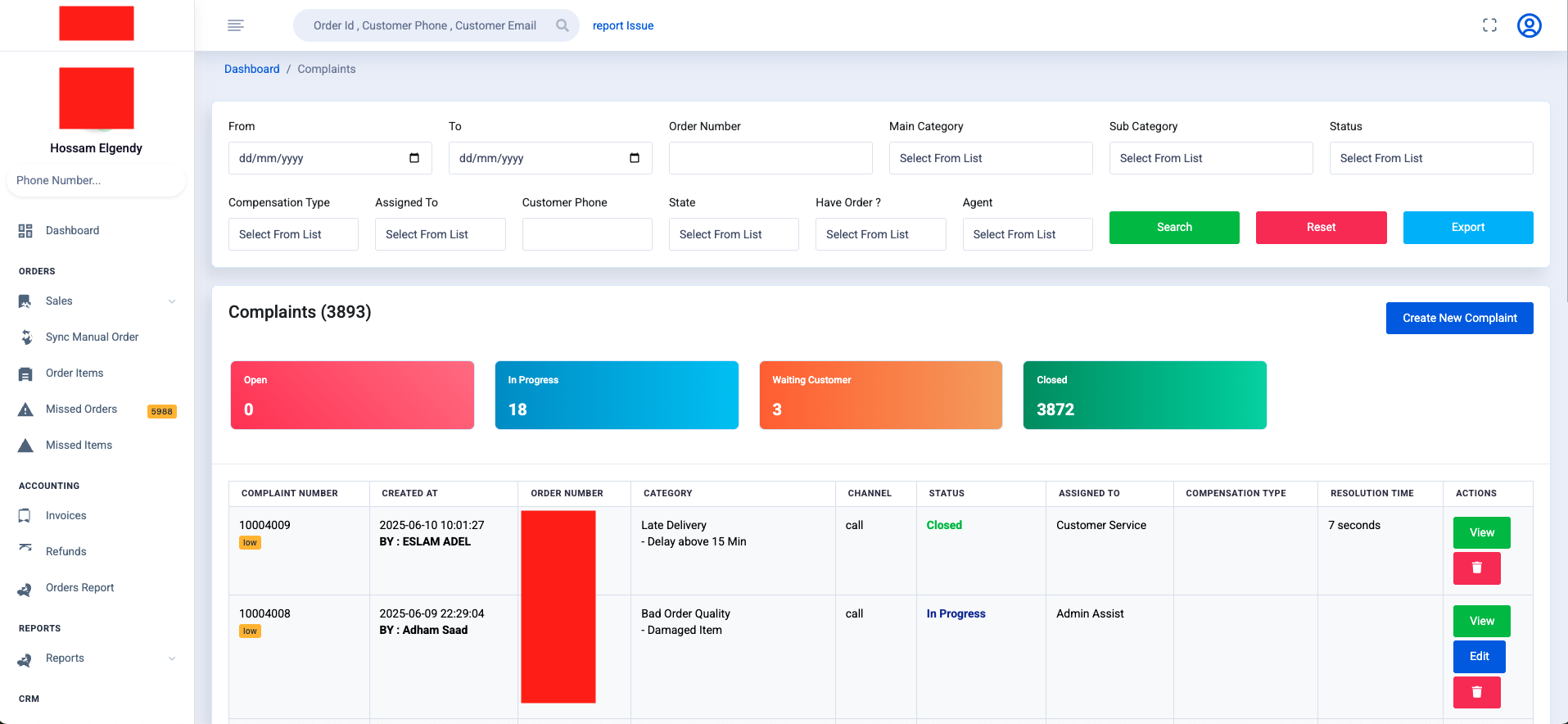Click the Order Number input field

(770, 158)
